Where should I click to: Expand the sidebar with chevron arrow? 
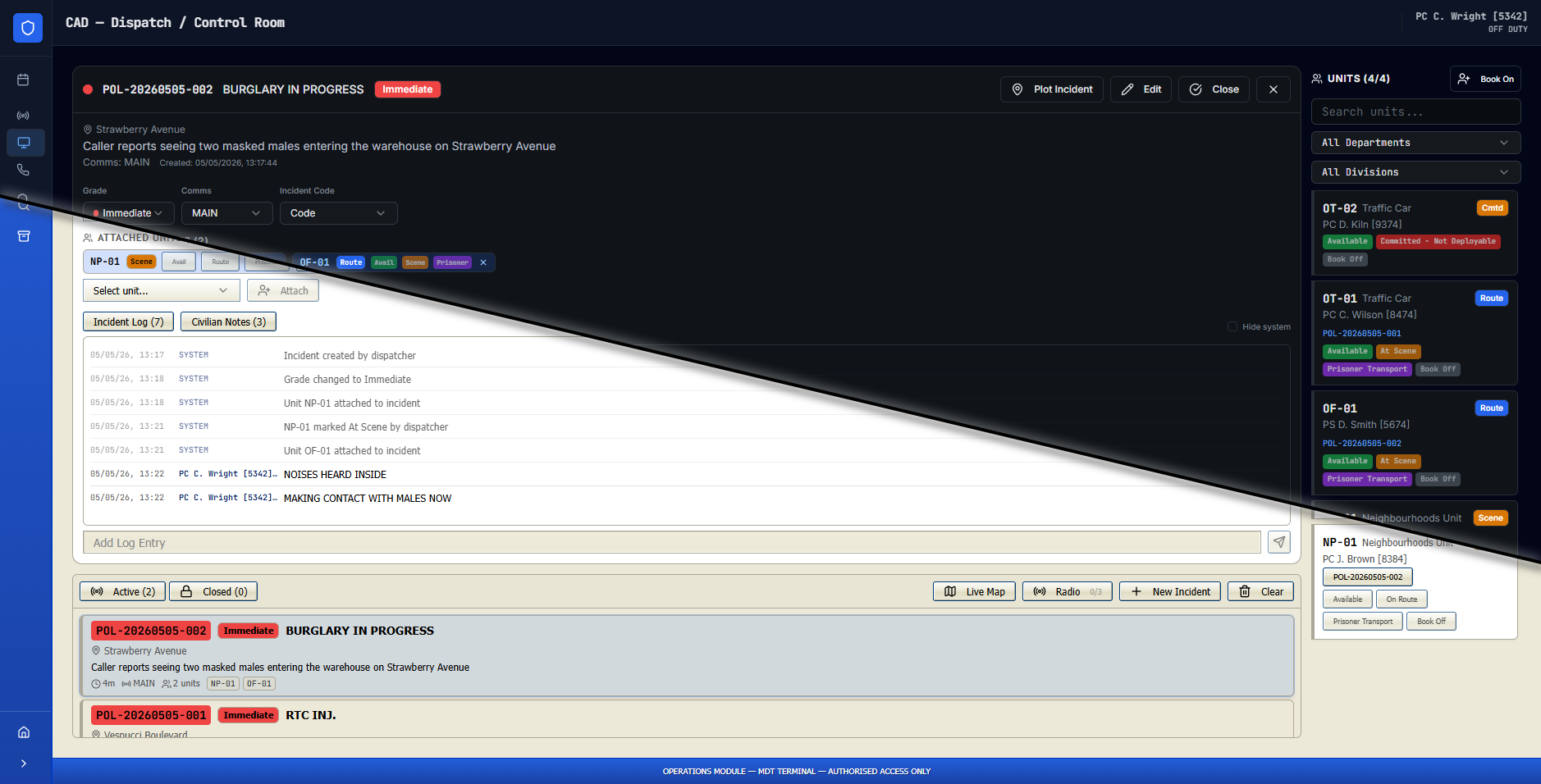click(24, 763)
